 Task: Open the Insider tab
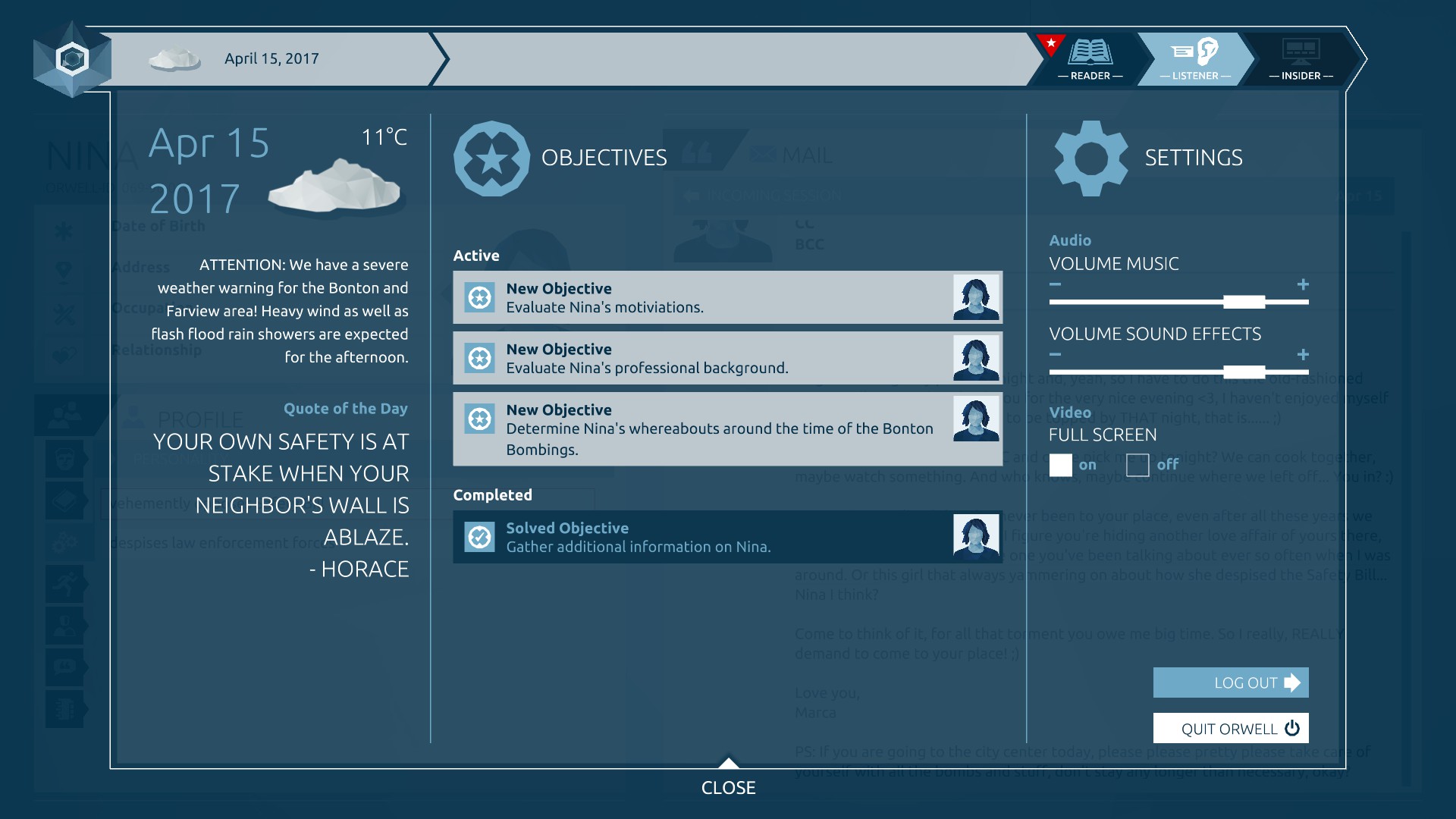[1301, 59]
